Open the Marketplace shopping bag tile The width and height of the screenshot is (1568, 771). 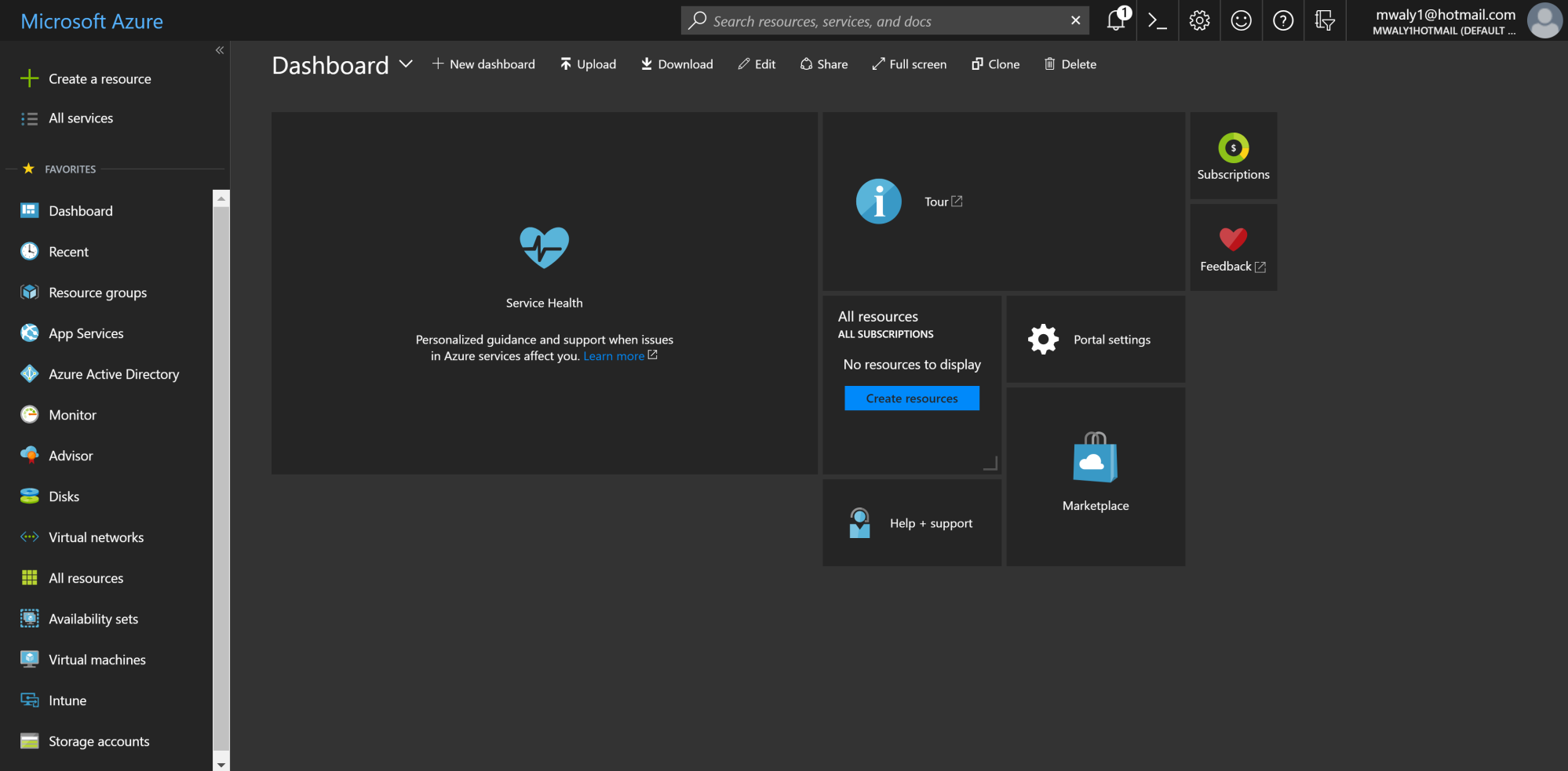pyautogui.click(x=1096, y=477)
